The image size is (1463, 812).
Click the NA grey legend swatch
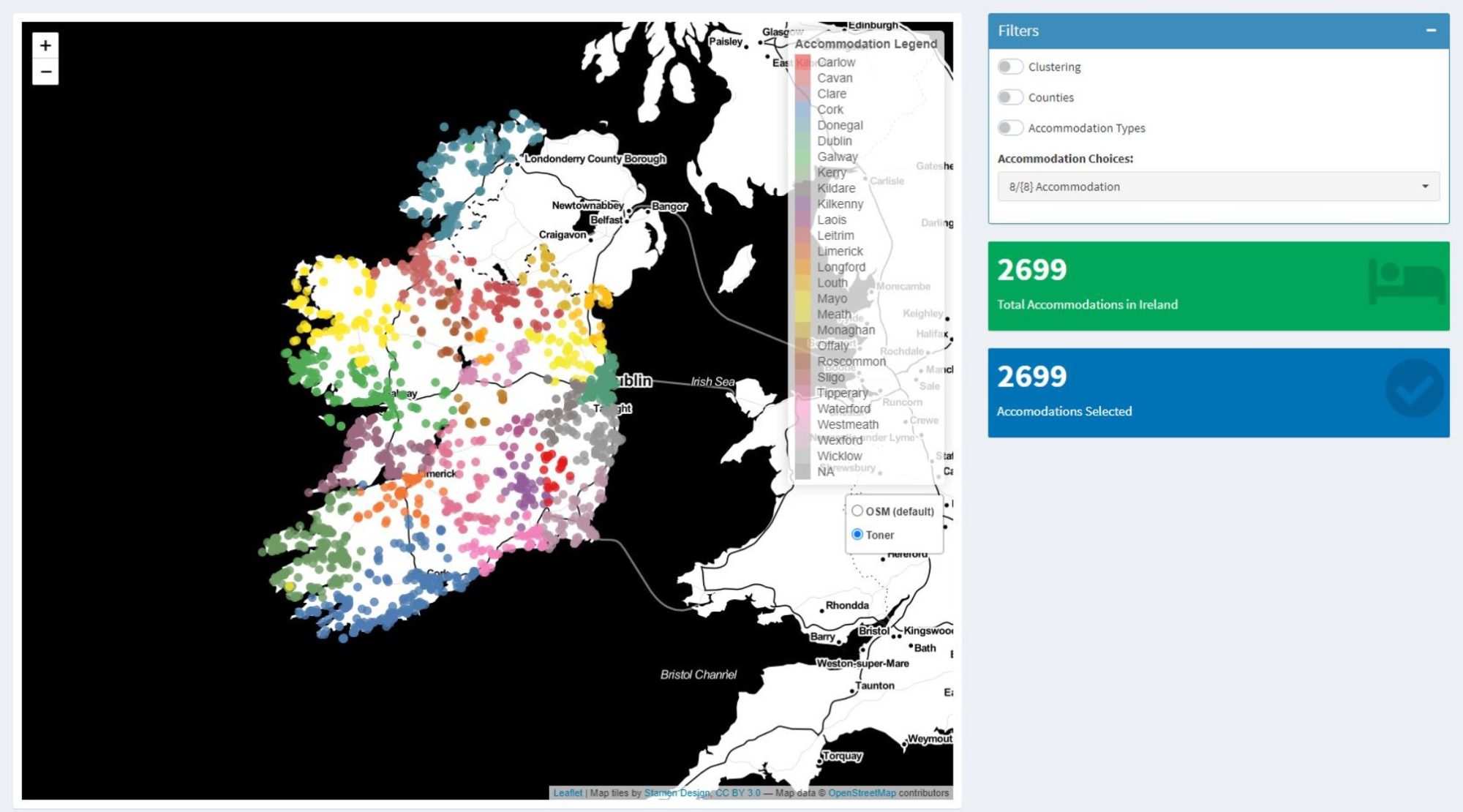click(x=802, y=472)
